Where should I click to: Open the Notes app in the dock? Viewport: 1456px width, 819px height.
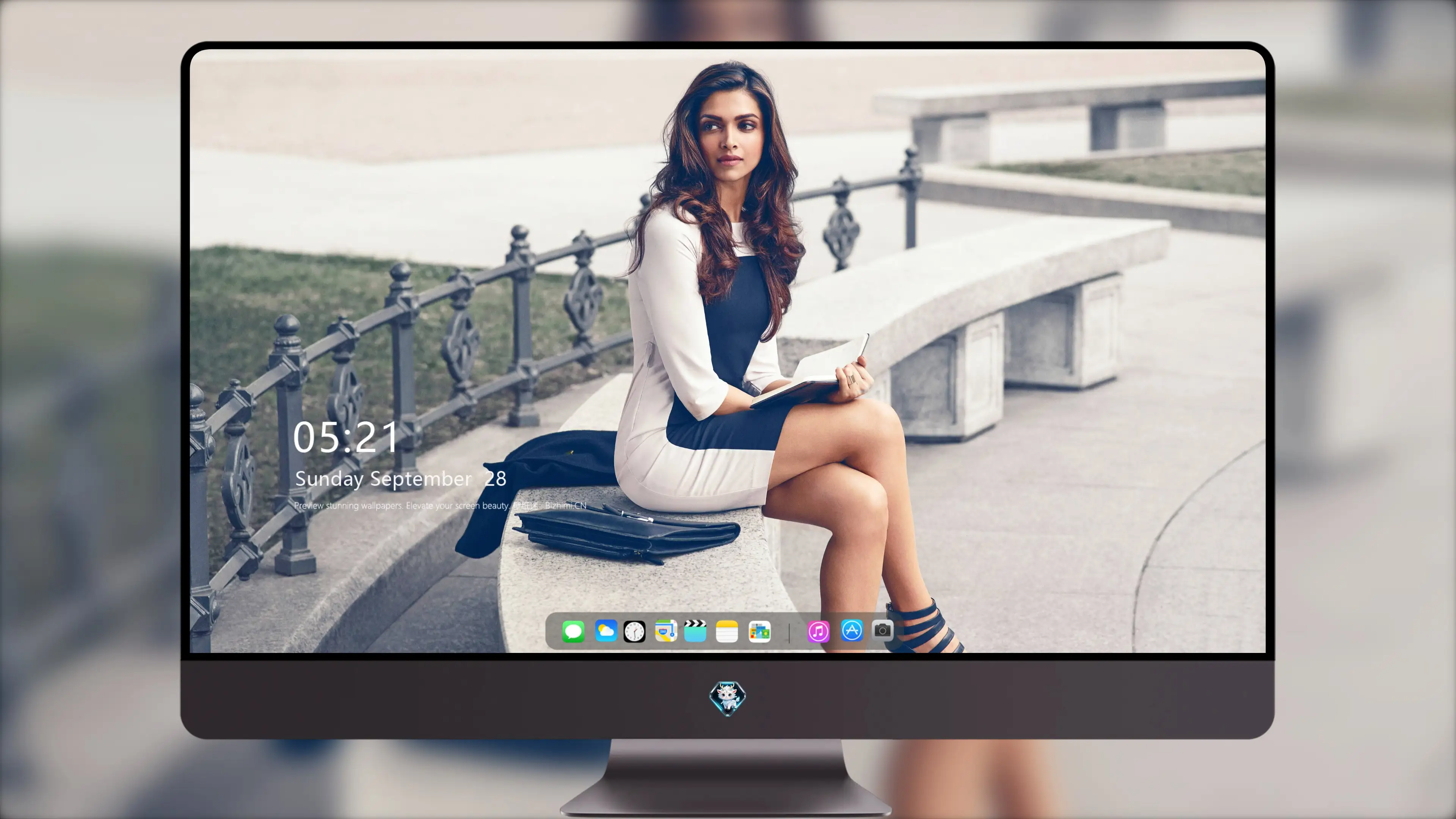[727, 631]
